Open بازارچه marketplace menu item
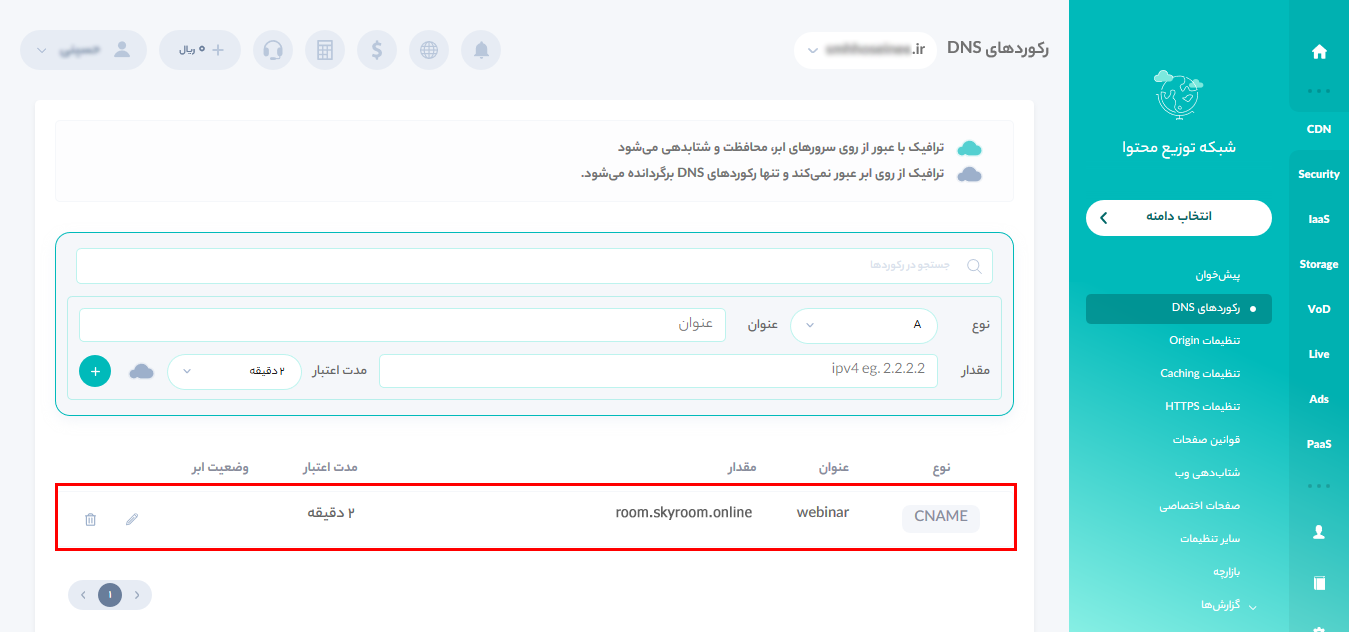 click(1227, 572)
